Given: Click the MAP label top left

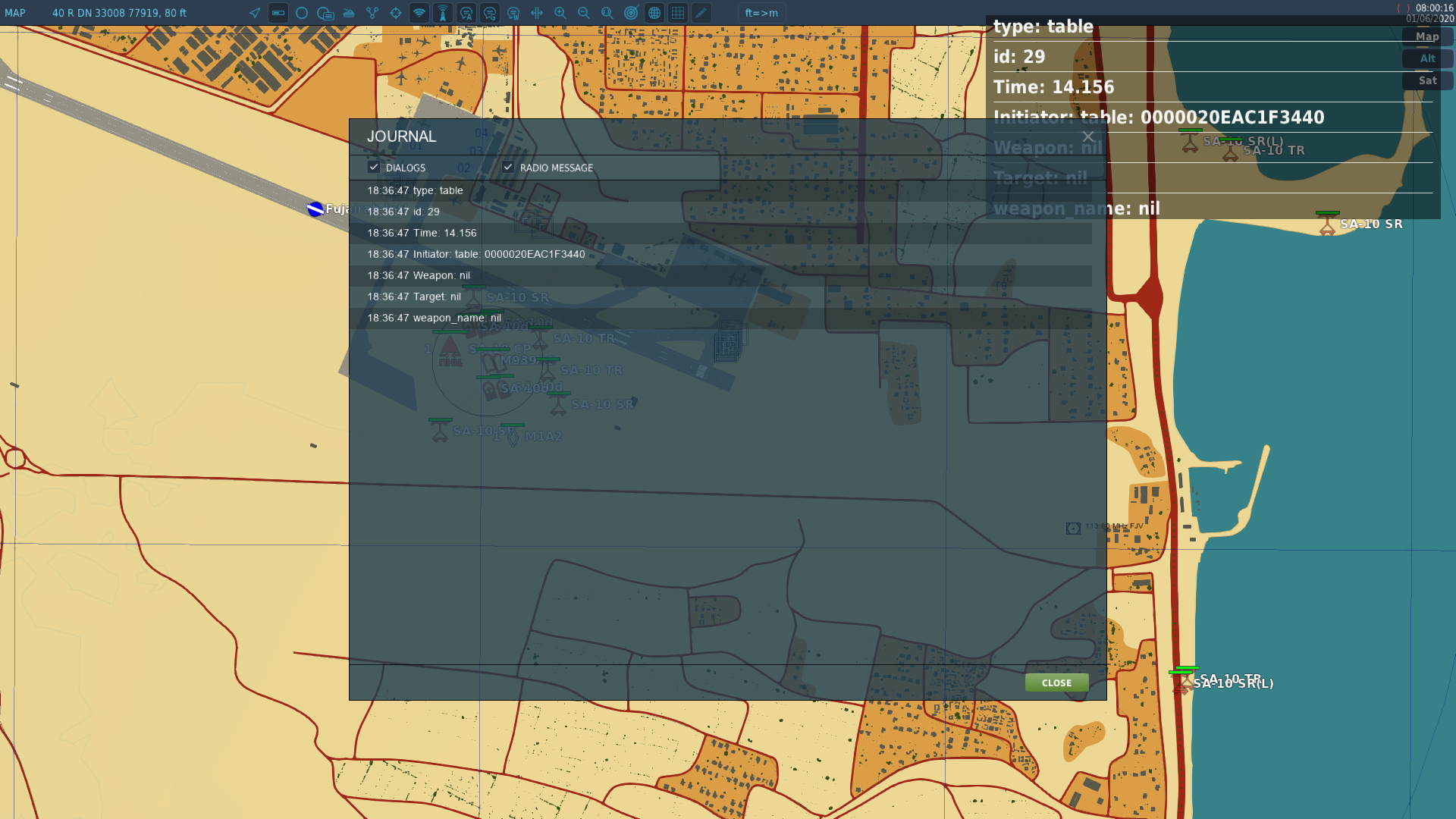Looking at the screenshot, I should pos(15,13).
